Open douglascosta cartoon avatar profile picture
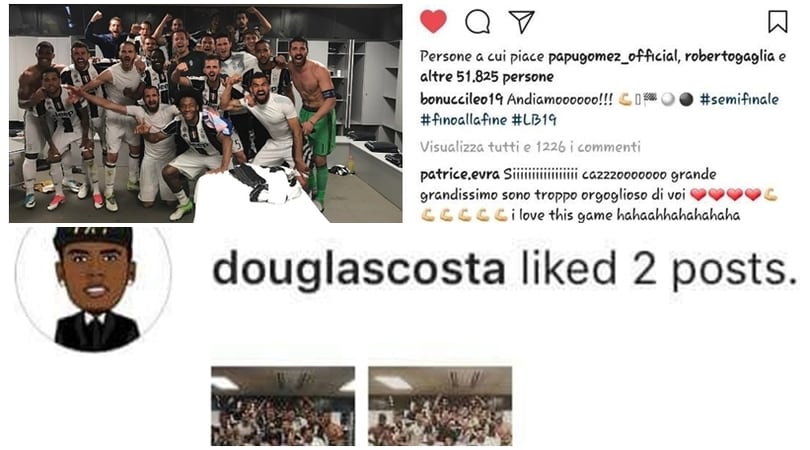The height and width of the screenshot is (450, 810). coord(94,289)
